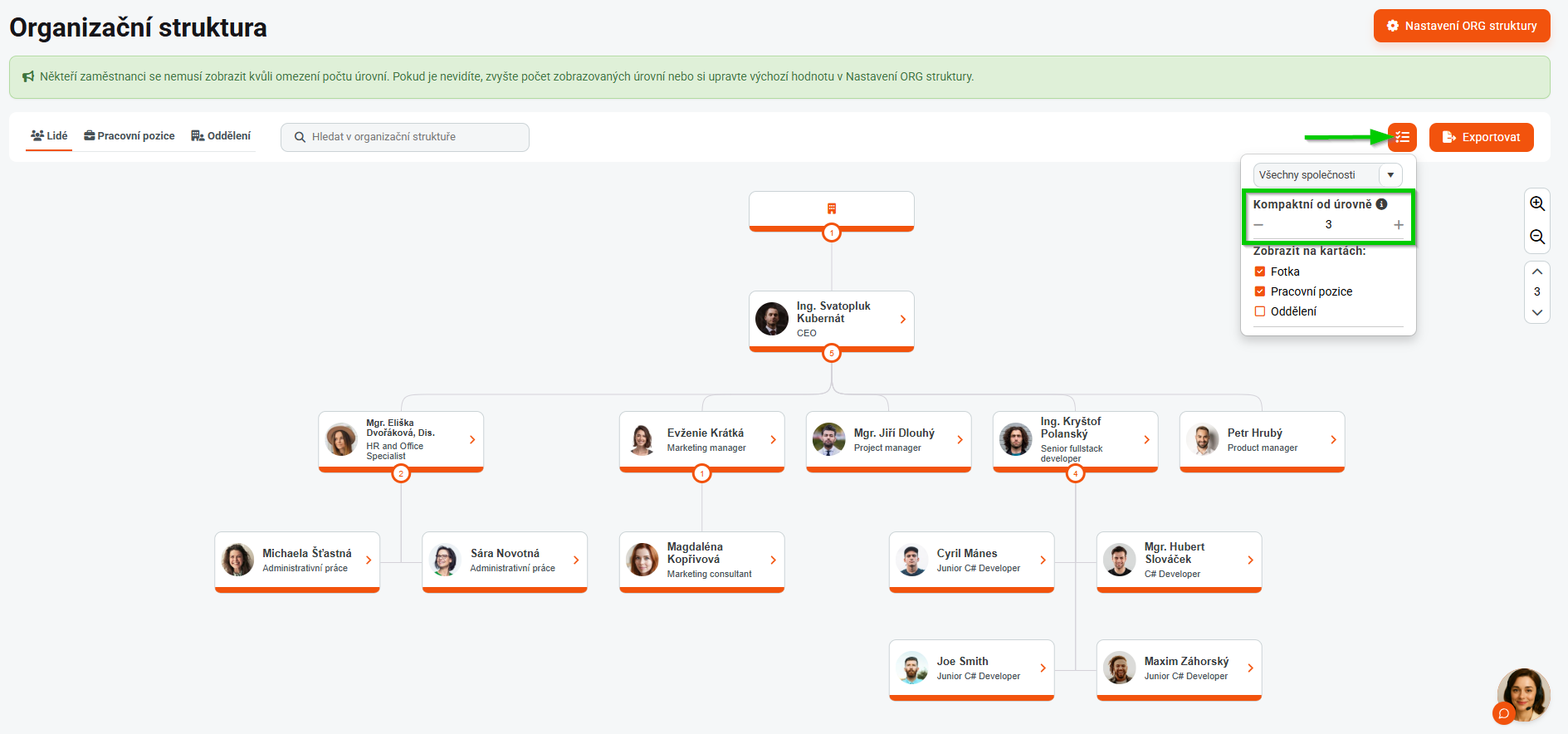Switch to the Oddělení tab

click(x=221, y=136)
